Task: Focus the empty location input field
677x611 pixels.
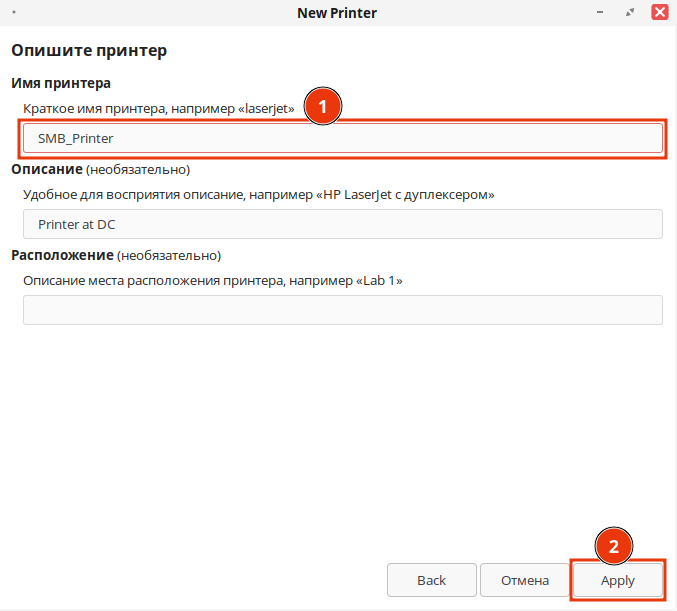Action: point(342,310)
